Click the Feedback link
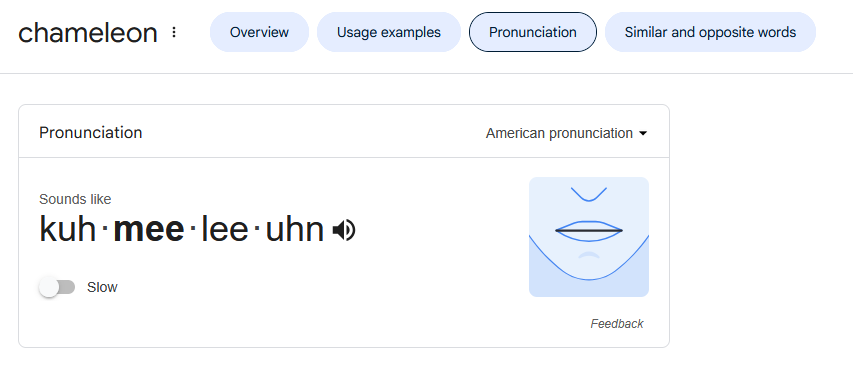853x366 pixels. point(617,324)
